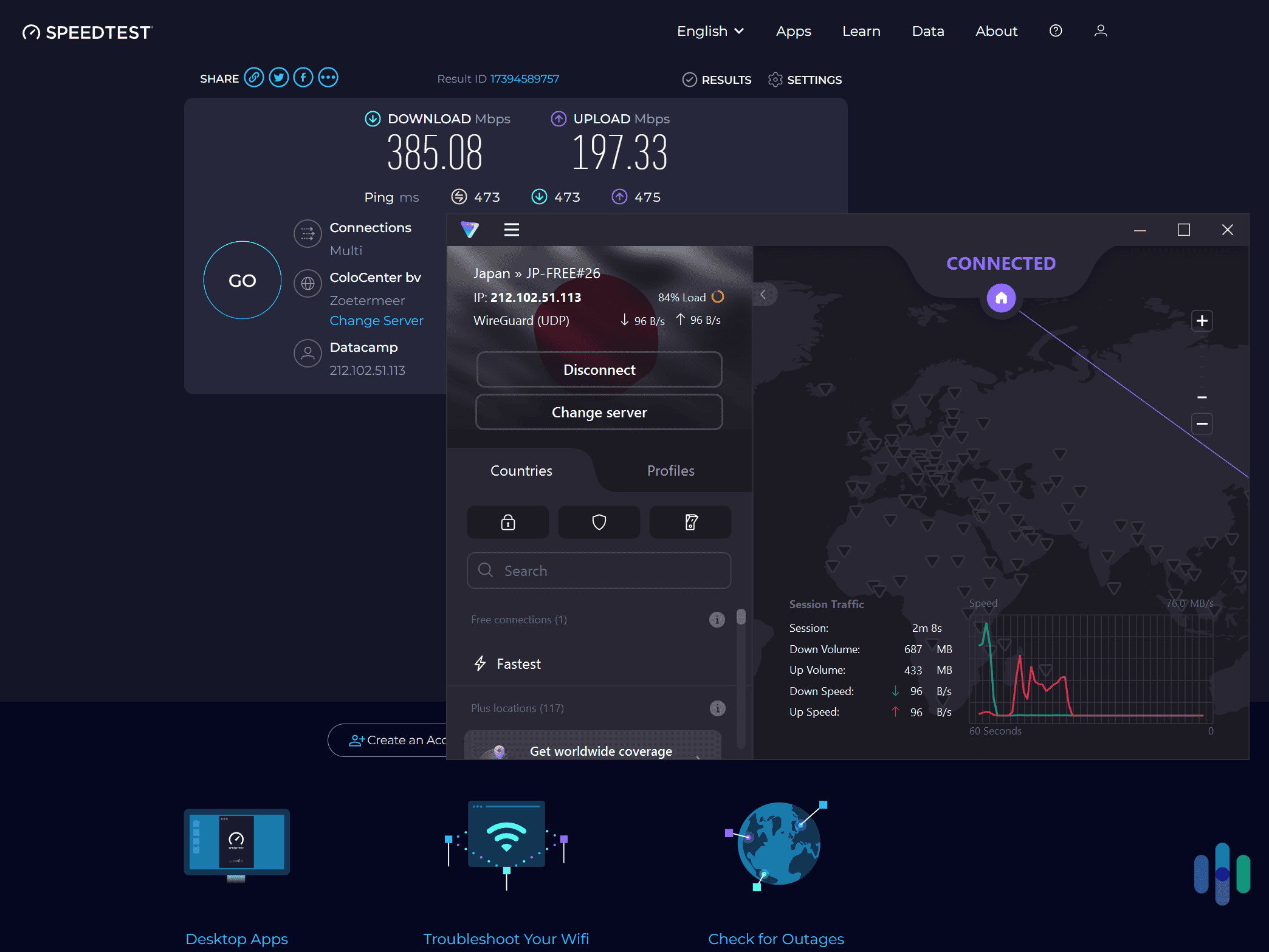This screenshot has height=952, width=1269.
Task: Toggle the home pin location marker
Action: tap(1001, 296)
